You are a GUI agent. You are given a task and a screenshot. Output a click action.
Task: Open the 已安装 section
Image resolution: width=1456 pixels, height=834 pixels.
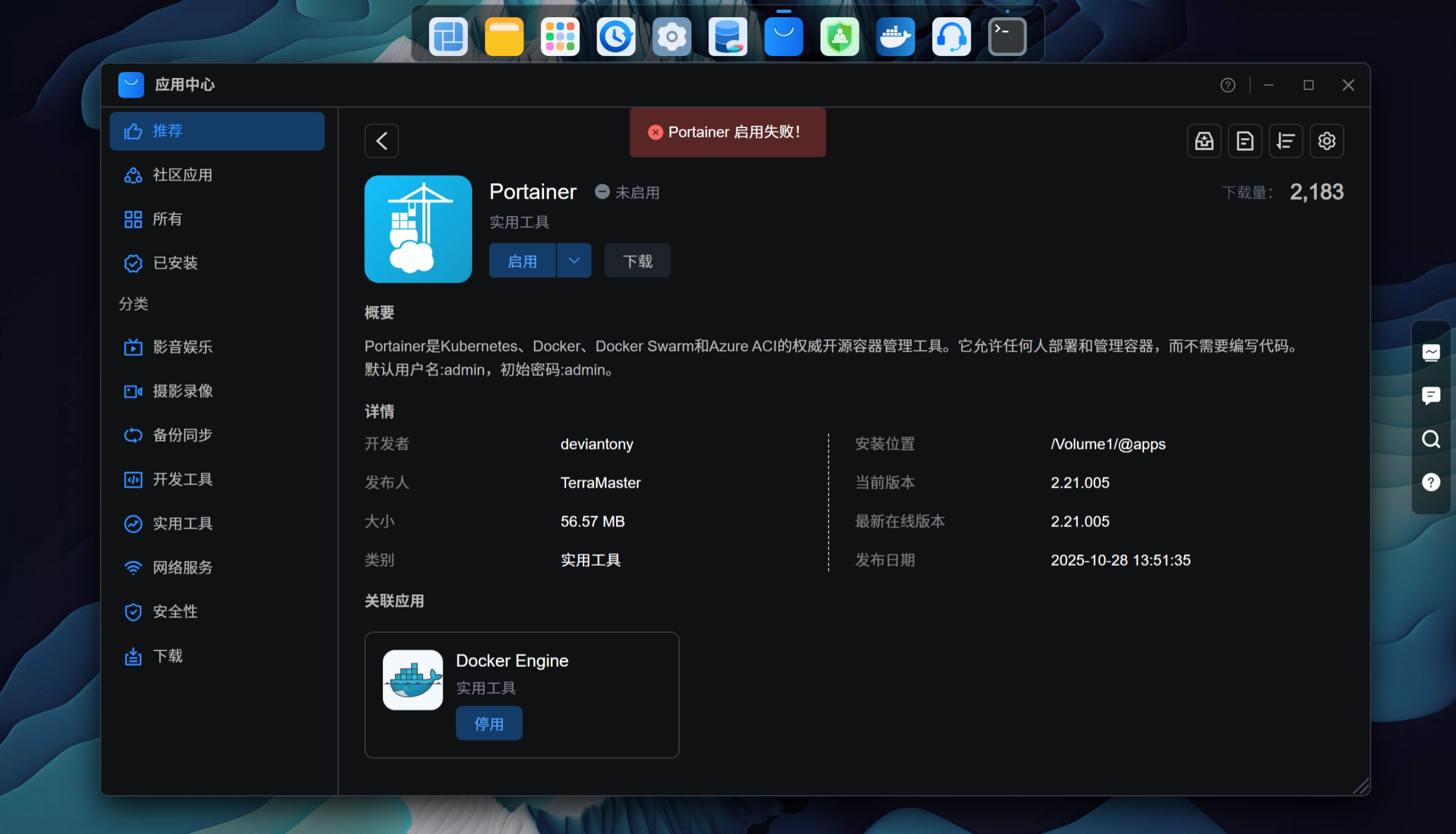tap(175, 263)
